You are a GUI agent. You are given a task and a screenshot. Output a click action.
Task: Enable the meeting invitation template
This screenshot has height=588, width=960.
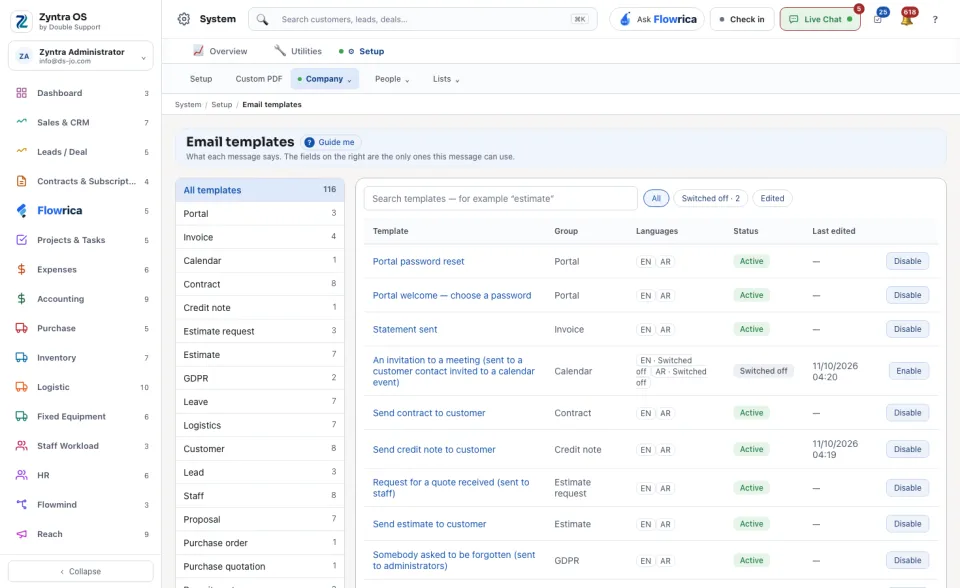click(x=909, y=371)
